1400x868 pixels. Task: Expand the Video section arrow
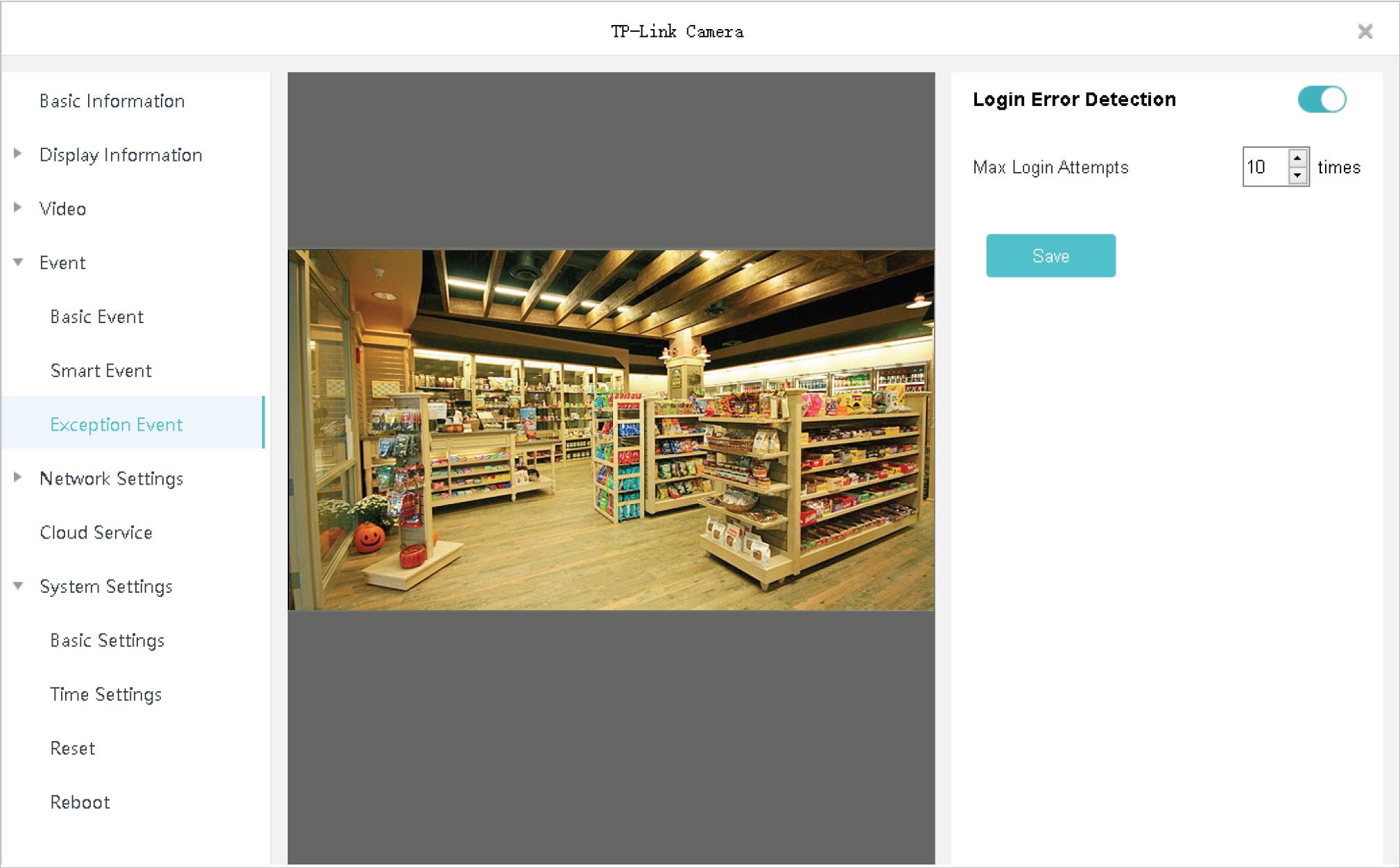coord(18,207)
